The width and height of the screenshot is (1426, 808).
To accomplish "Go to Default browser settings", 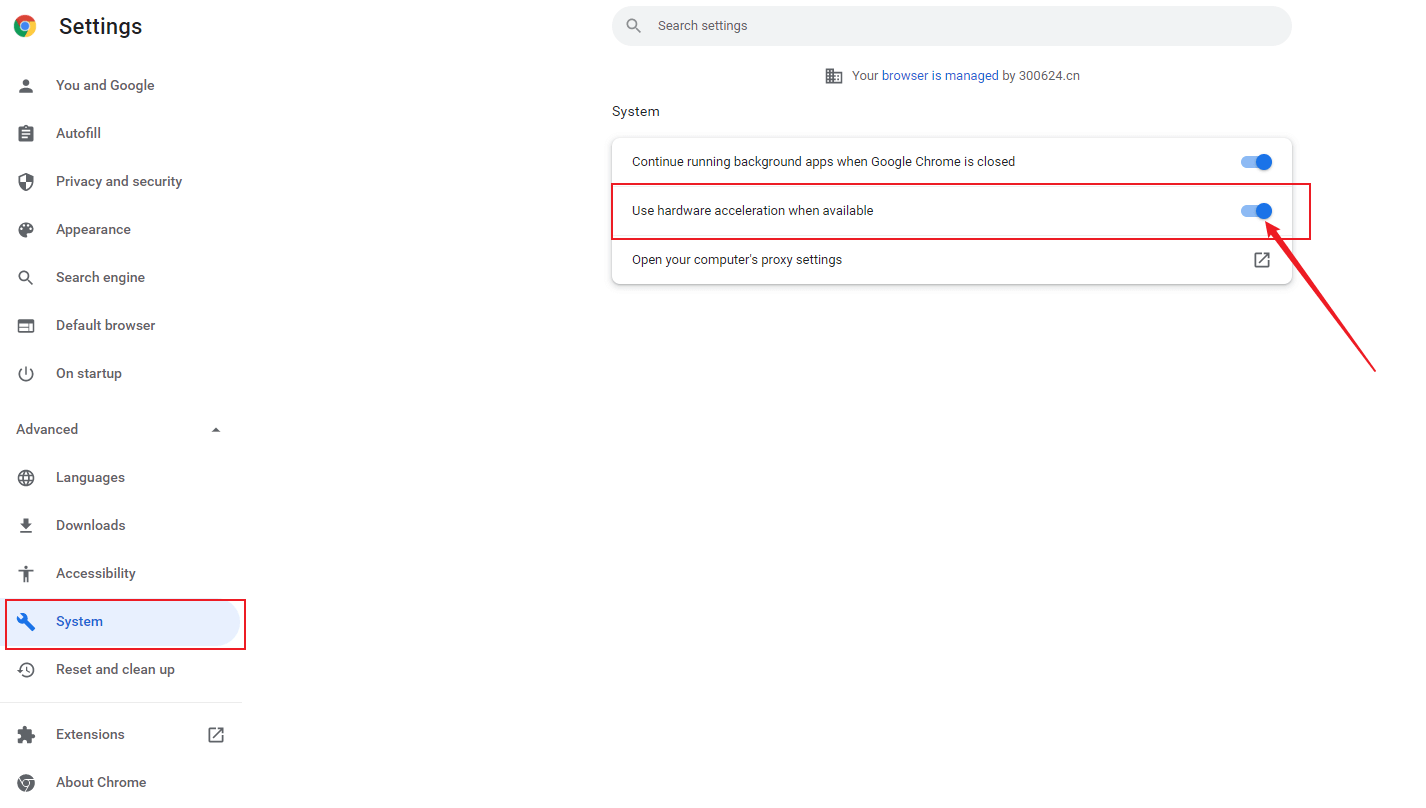I will [105, 326].
